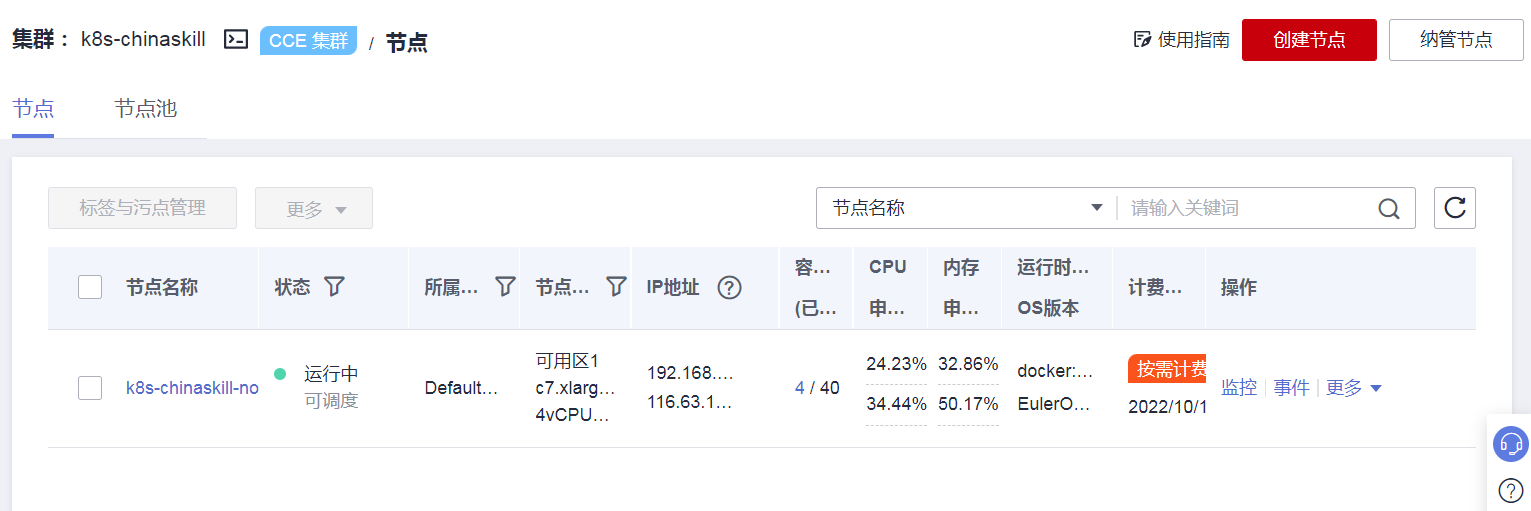Filter nodes by 状态 column funnel icon

335,287
